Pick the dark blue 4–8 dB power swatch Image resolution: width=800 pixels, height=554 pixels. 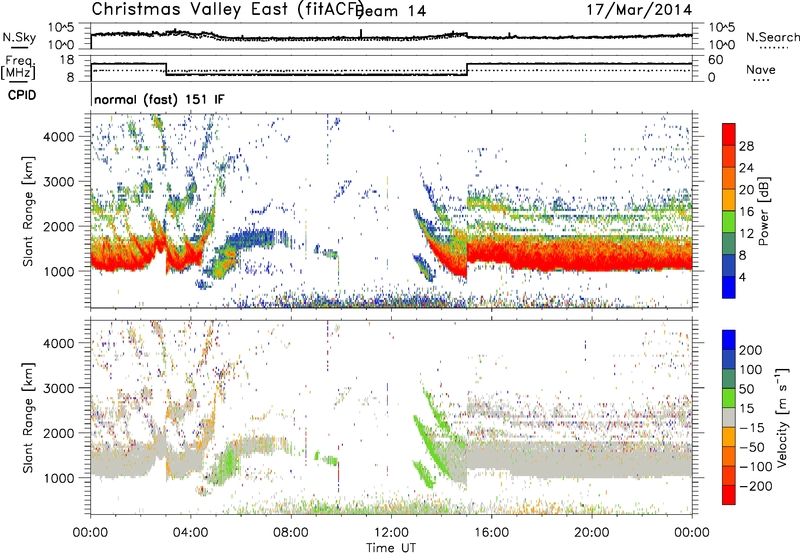click(729, 265)
